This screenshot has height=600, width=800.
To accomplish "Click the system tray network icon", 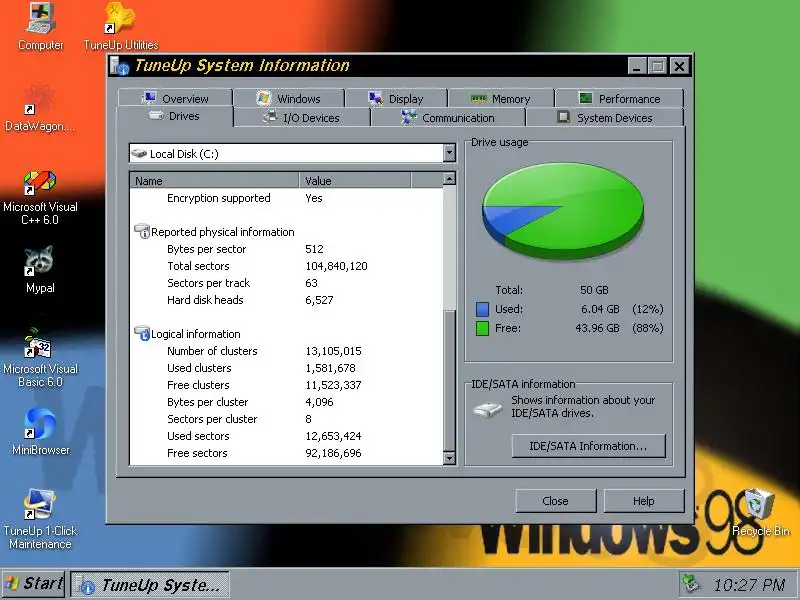I will (691, 583).
